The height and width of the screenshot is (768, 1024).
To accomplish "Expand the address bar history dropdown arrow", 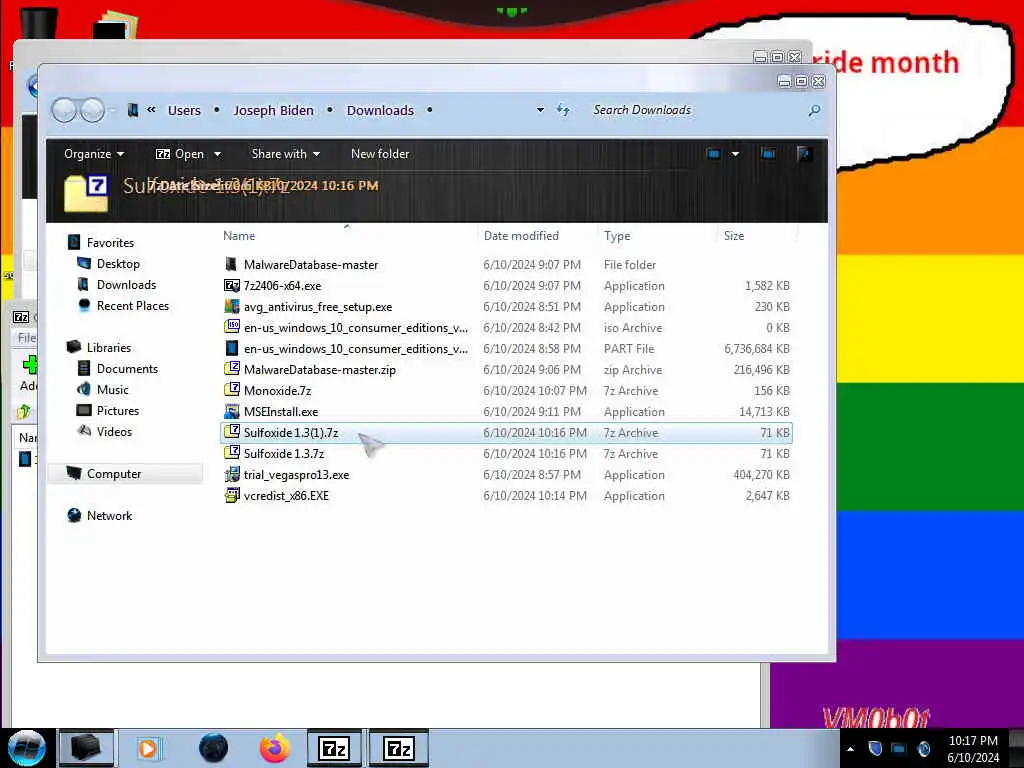I will (540, 110).
